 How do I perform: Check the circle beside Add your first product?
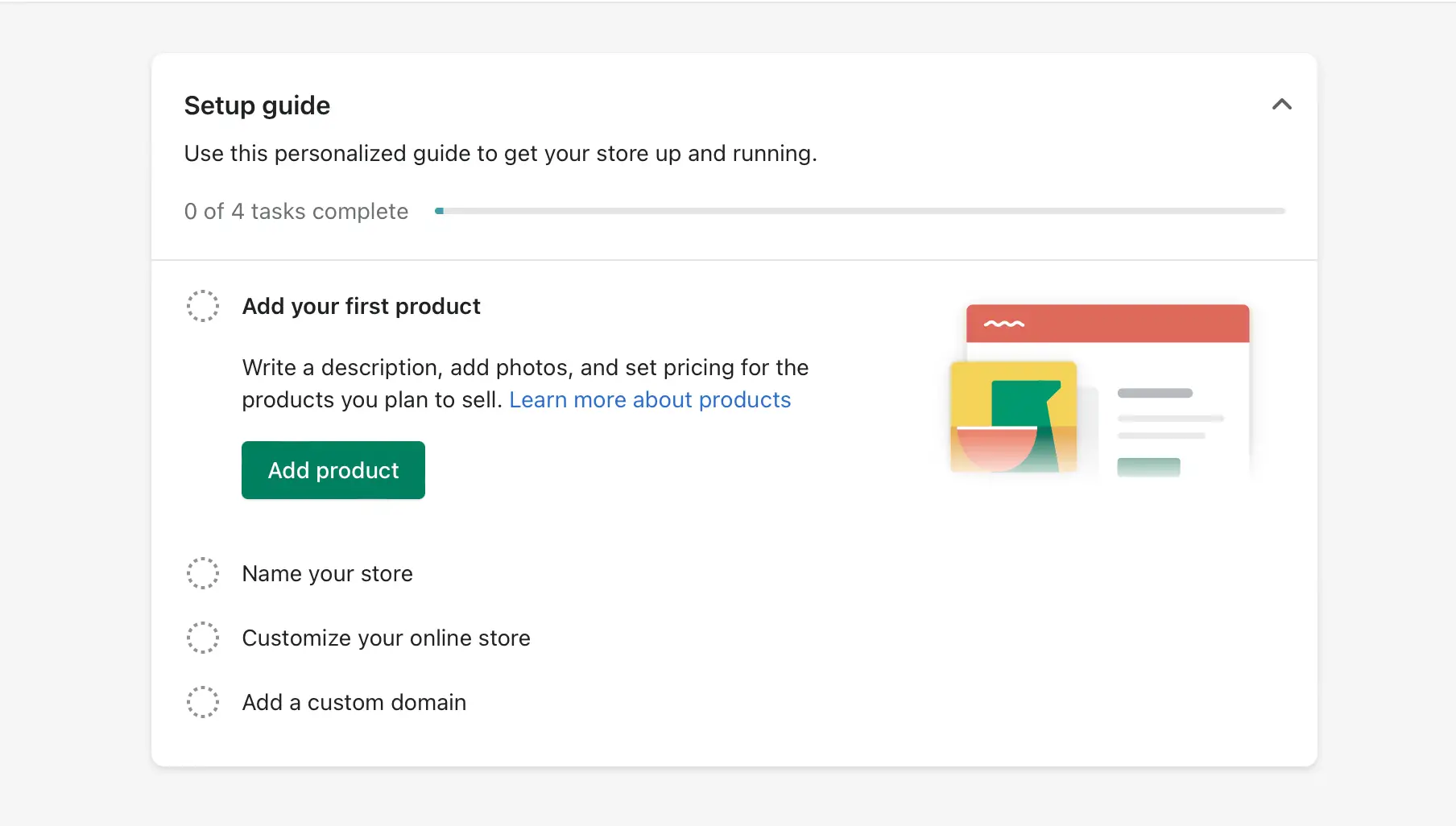(x=203, y=306)
